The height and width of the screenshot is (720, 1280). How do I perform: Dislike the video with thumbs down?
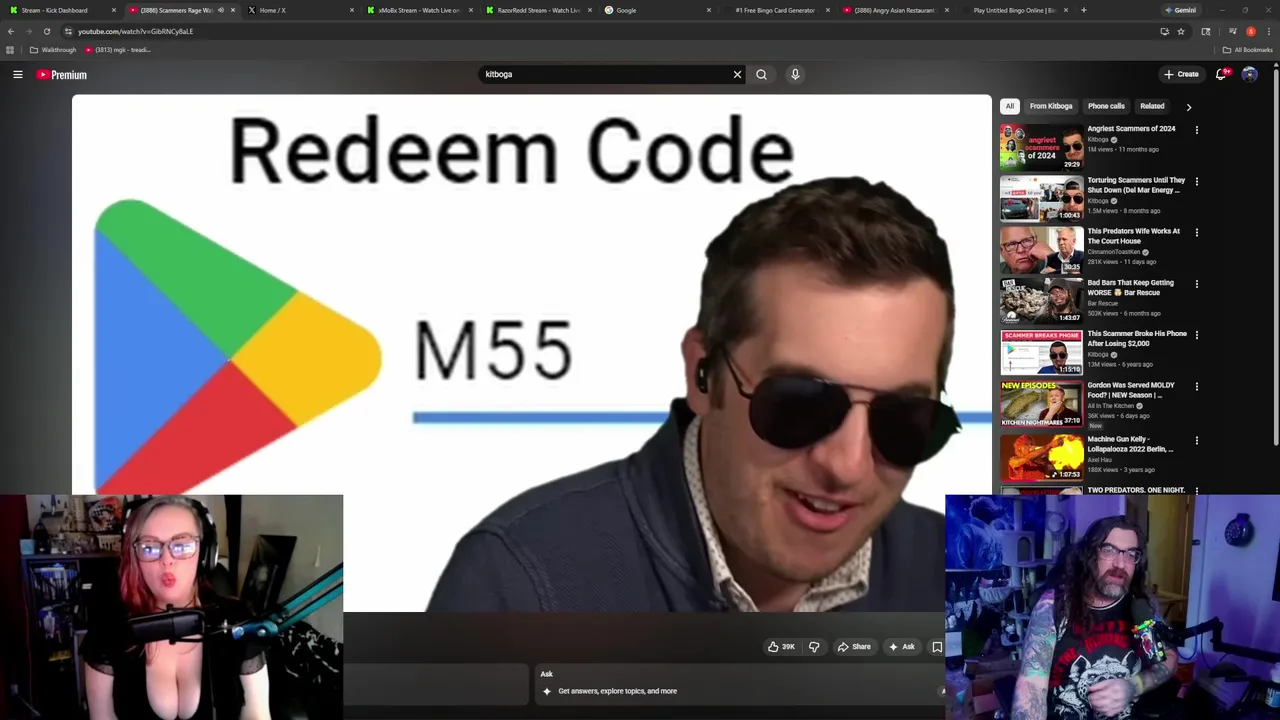pyautogui.click(x=814, y=647)
